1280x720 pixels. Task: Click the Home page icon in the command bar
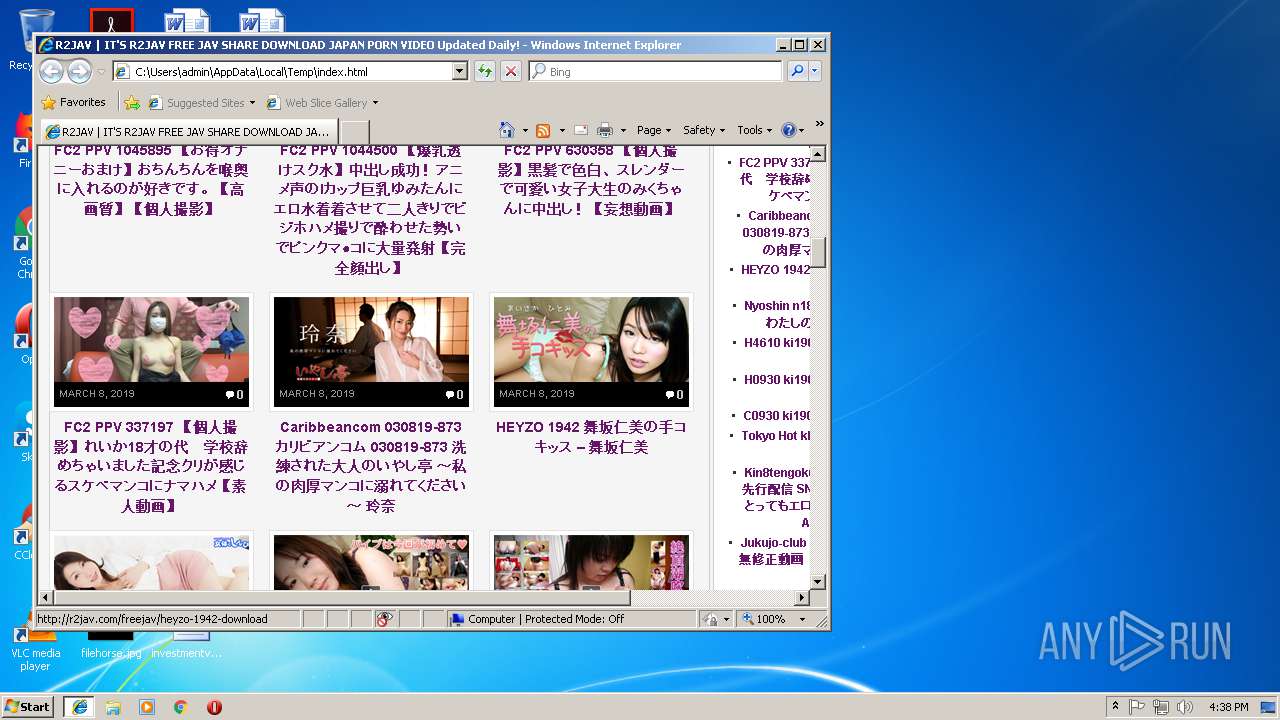coord(507,130)
